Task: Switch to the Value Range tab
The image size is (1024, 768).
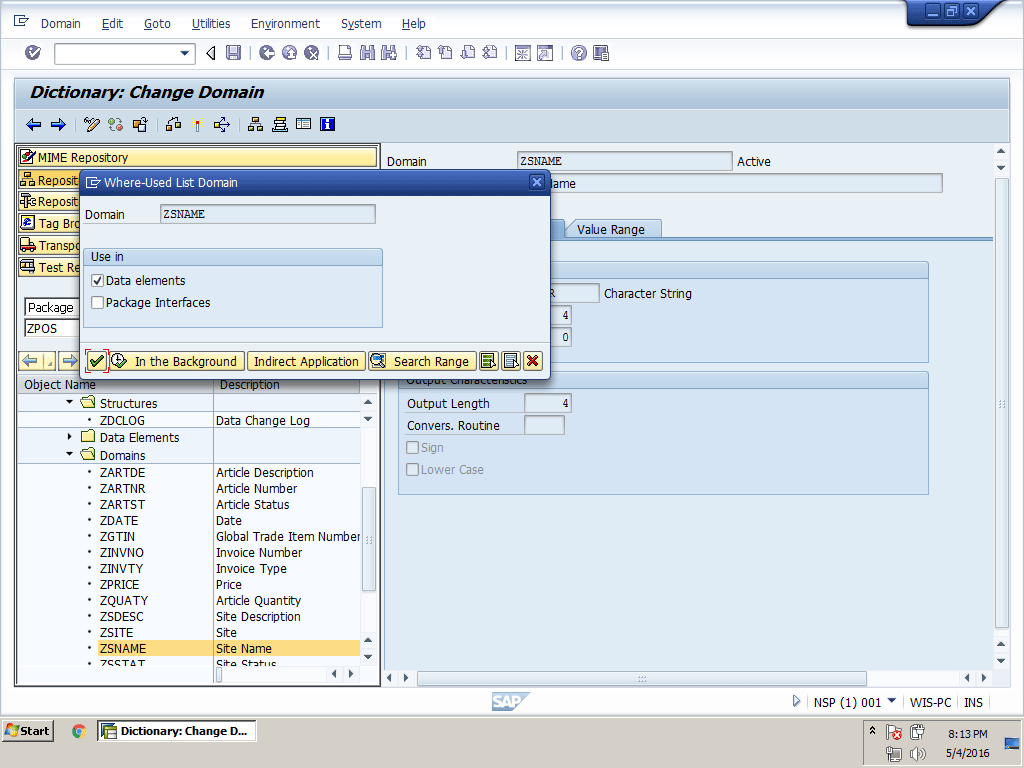Action: [x=610, y=229]
